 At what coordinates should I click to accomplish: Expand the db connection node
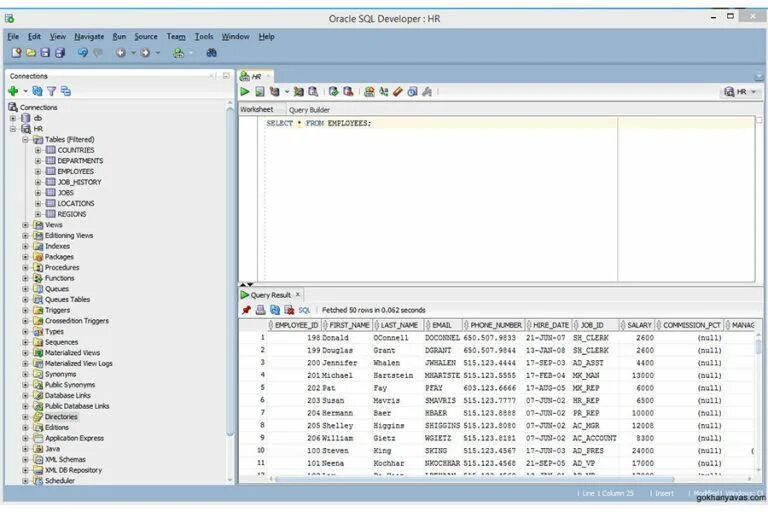[13, 118]
